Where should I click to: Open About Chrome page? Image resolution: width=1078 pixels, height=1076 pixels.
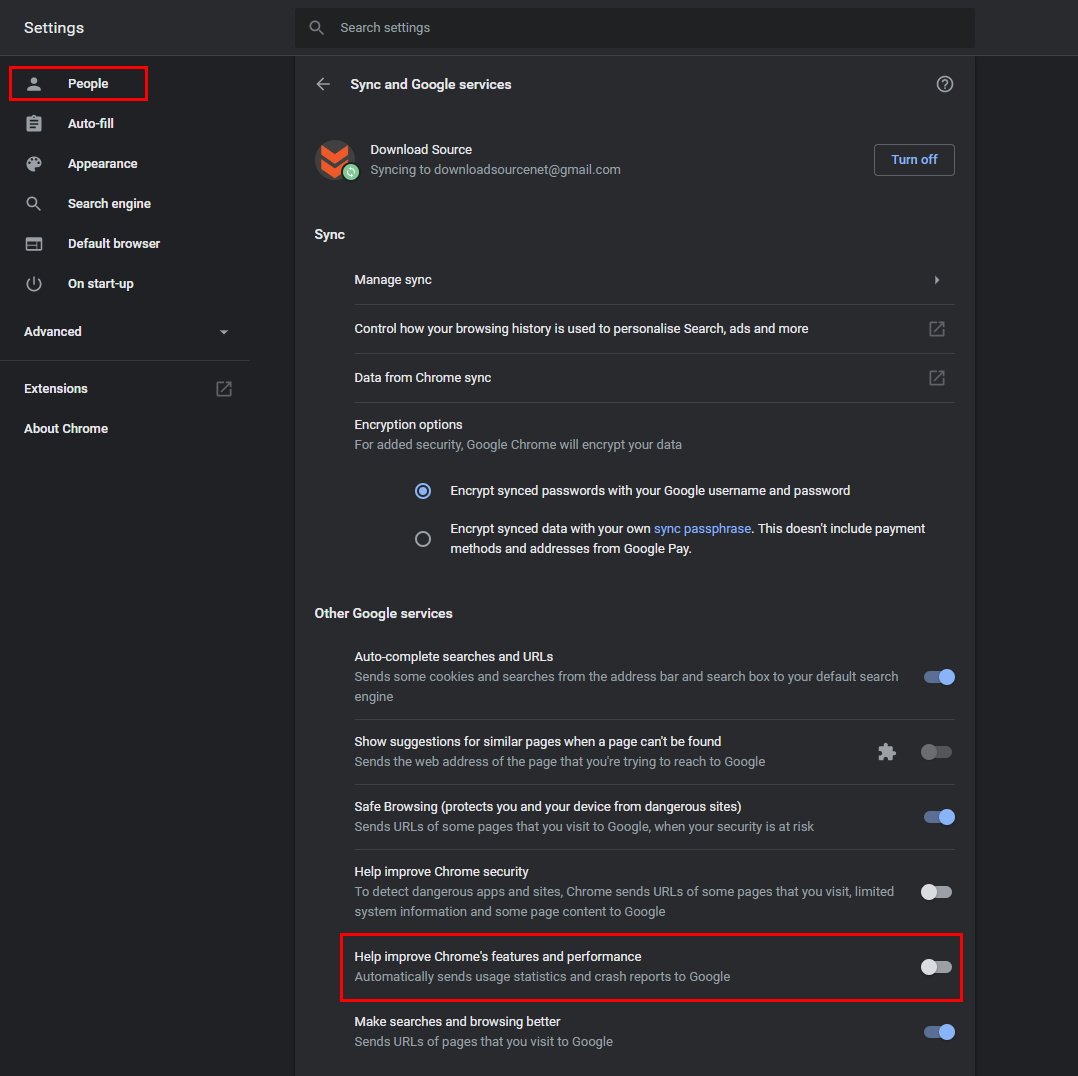click(x=66, y=428)
